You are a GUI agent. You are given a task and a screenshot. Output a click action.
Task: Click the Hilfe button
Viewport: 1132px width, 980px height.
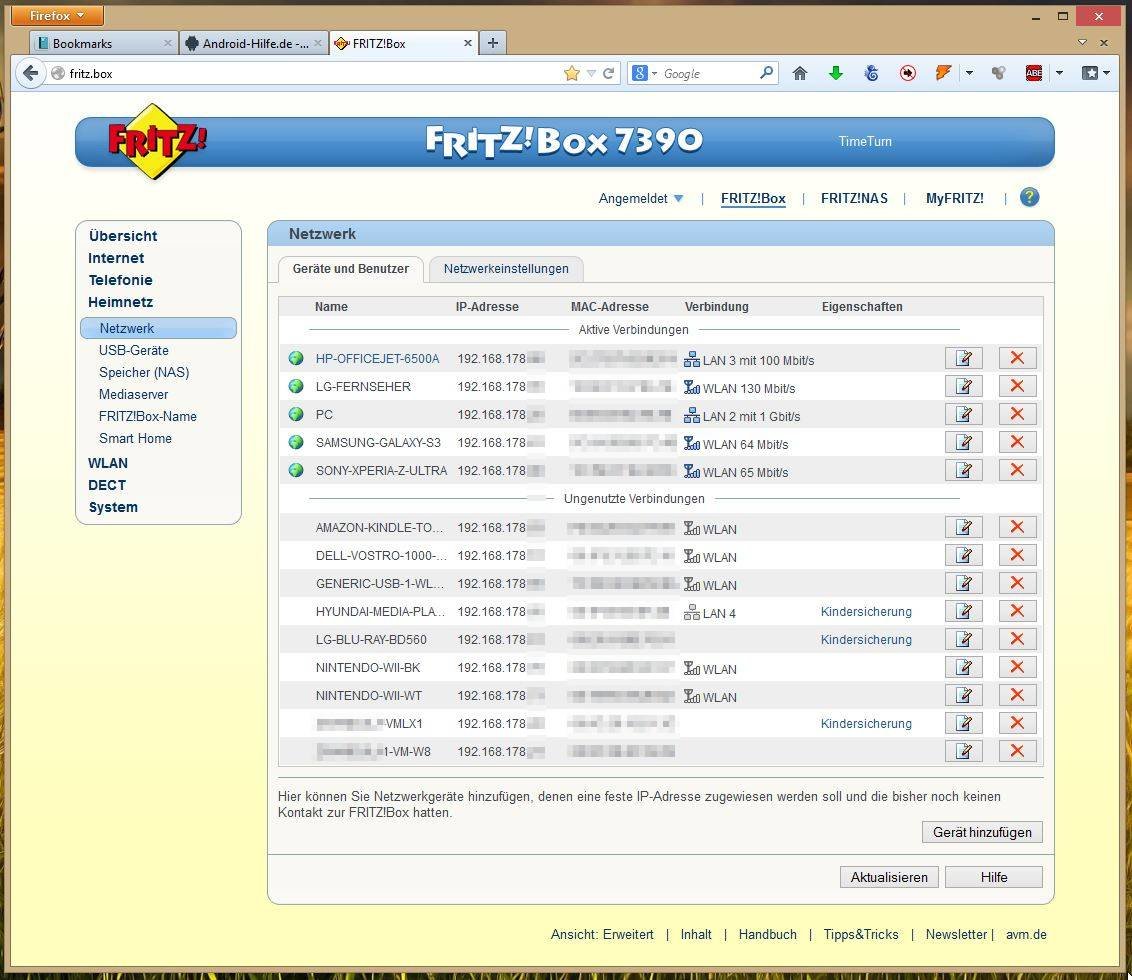point(993,877)
